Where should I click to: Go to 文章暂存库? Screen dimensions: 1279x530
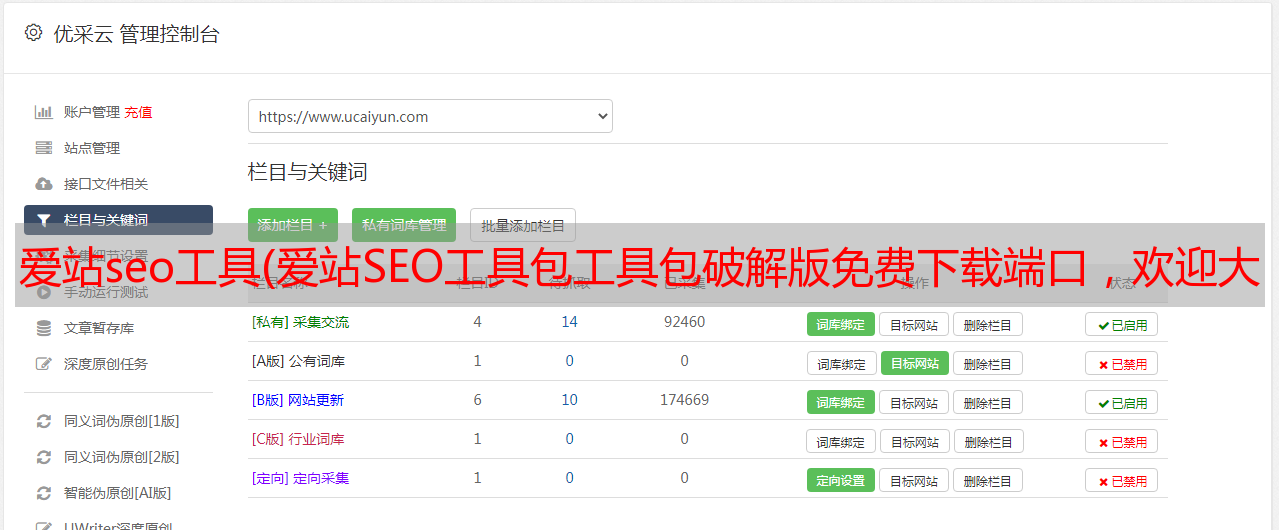coord(99,328)
